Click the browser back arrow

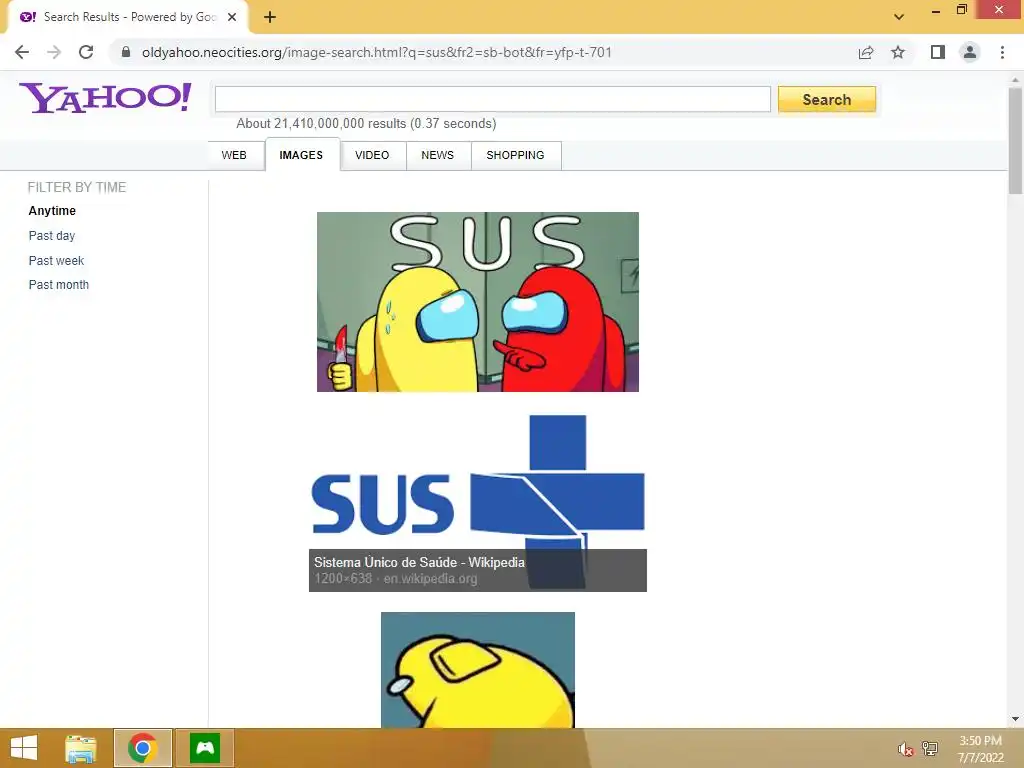point(22,52)
